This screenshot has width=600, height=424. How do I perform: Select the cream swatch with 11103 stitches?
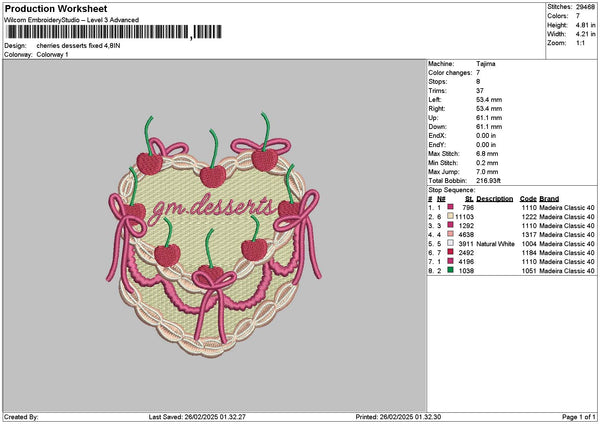coord(450,216)
